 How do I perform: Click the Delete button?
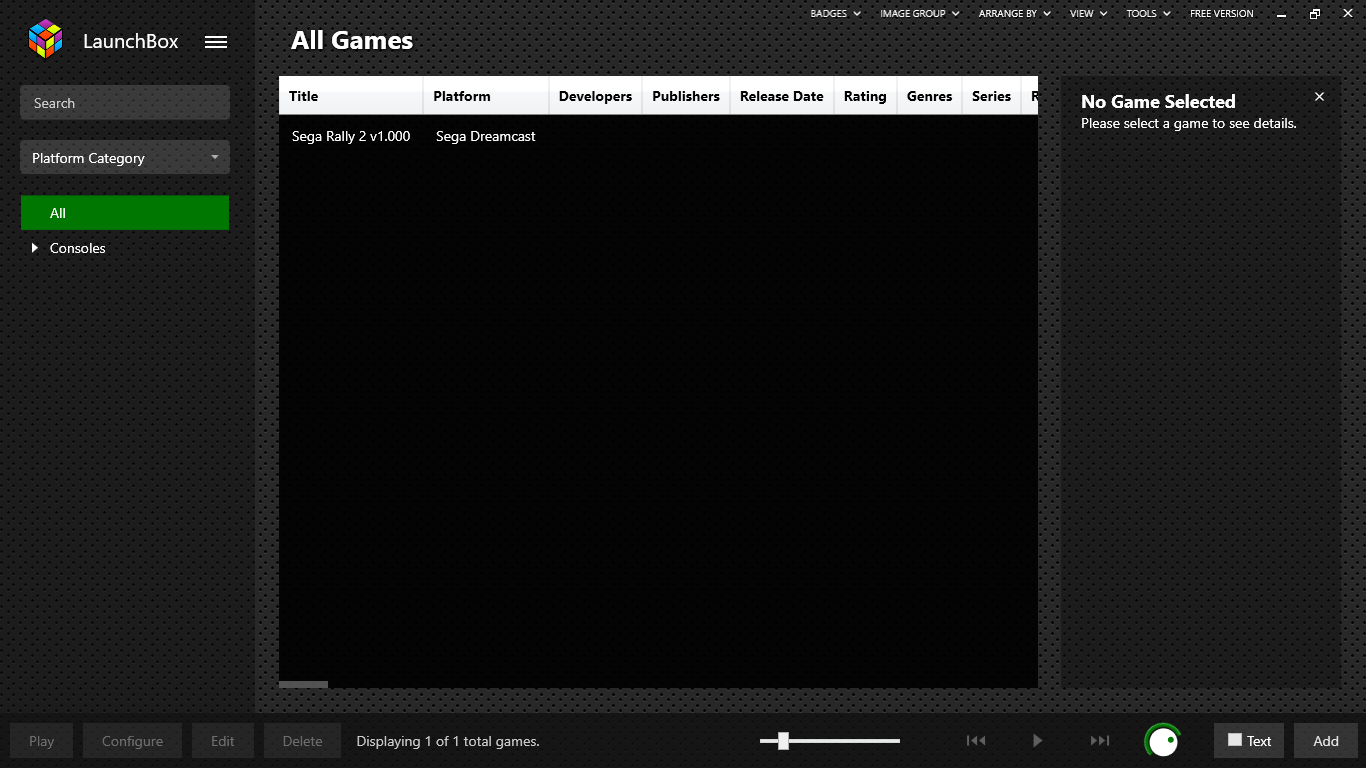point(302,741)
